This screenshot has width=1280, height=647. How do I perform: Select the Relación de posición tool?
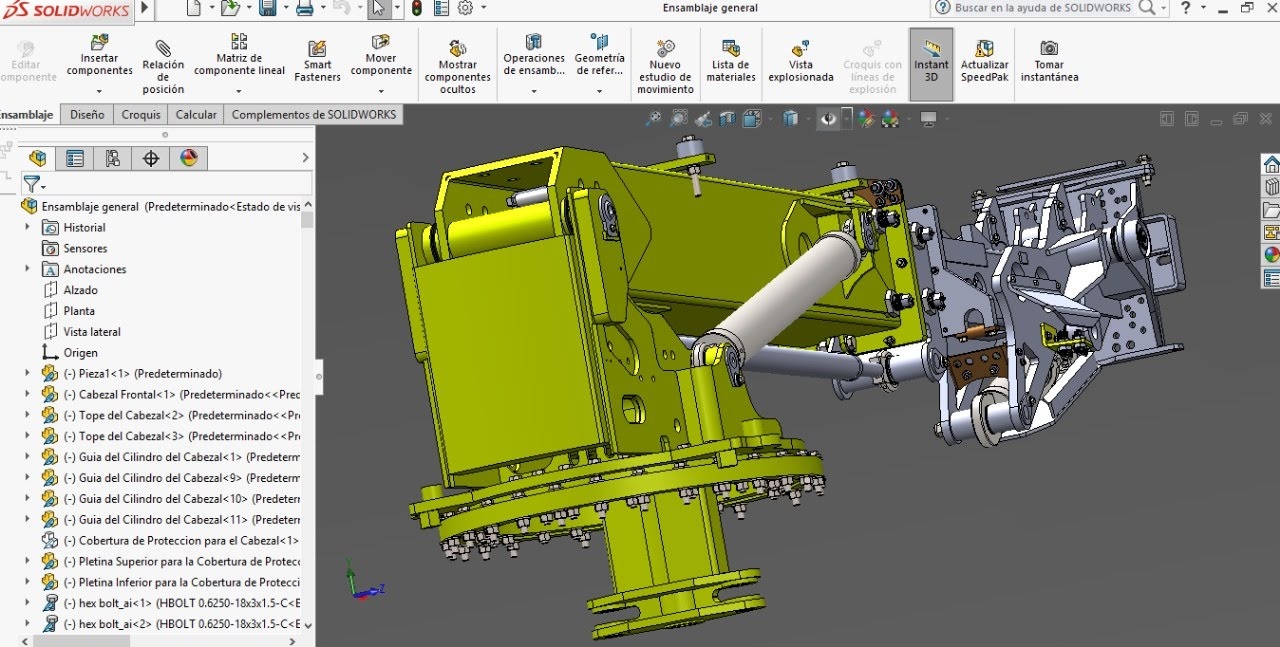click(163, 66)
